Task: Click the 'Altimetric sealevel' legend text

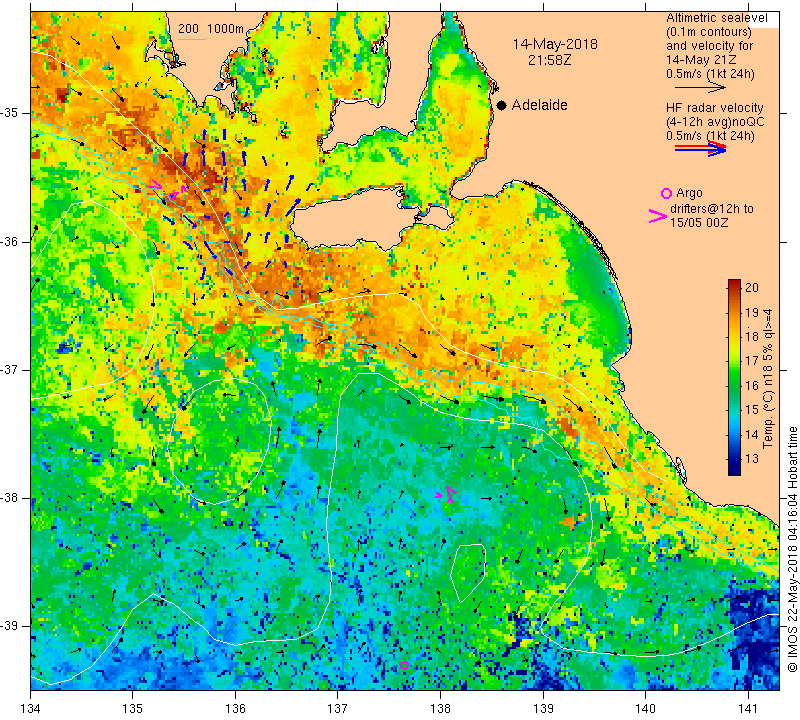Action: point(716,18)
